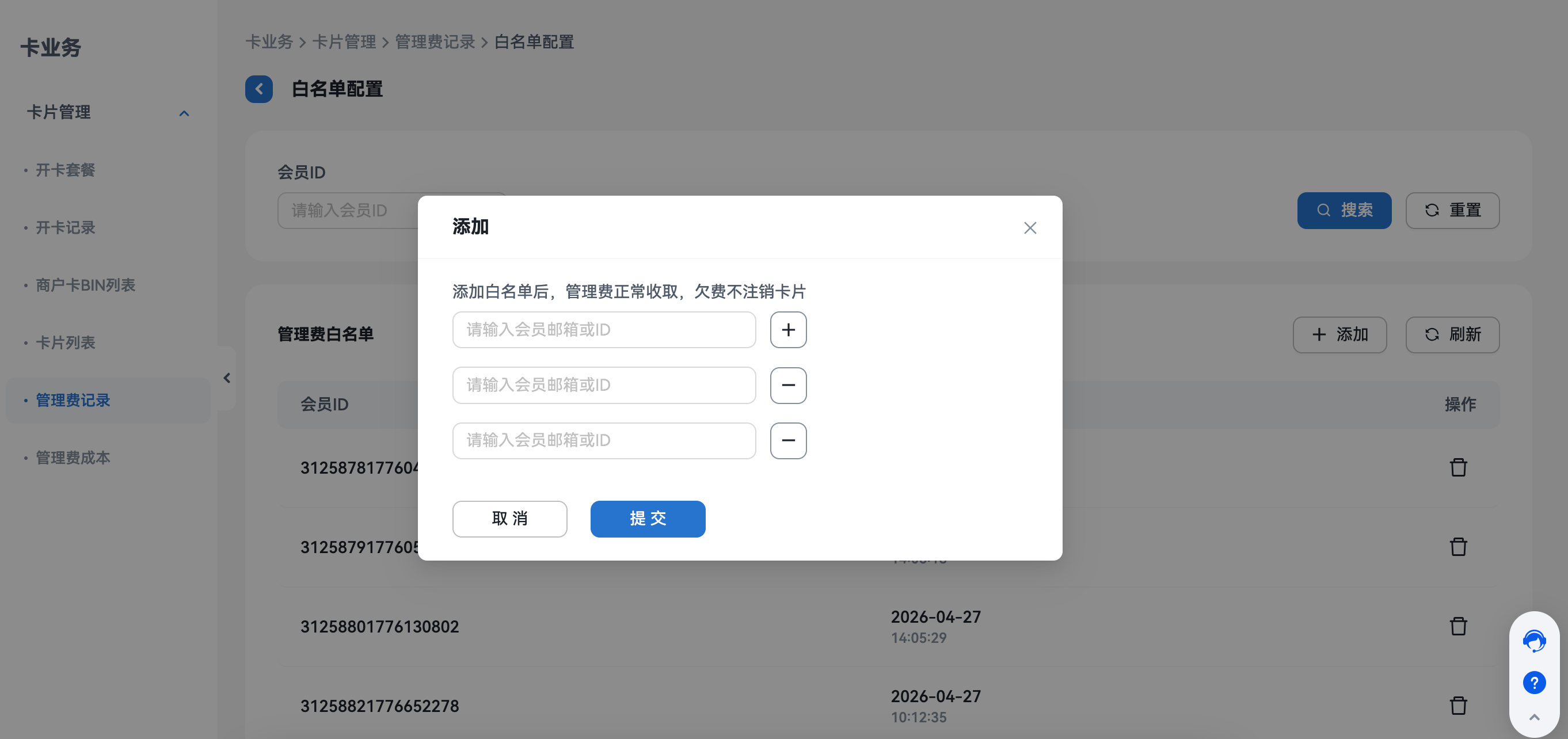
Task: Submit the whitelist with 提交 button
Action: point(648,519)
